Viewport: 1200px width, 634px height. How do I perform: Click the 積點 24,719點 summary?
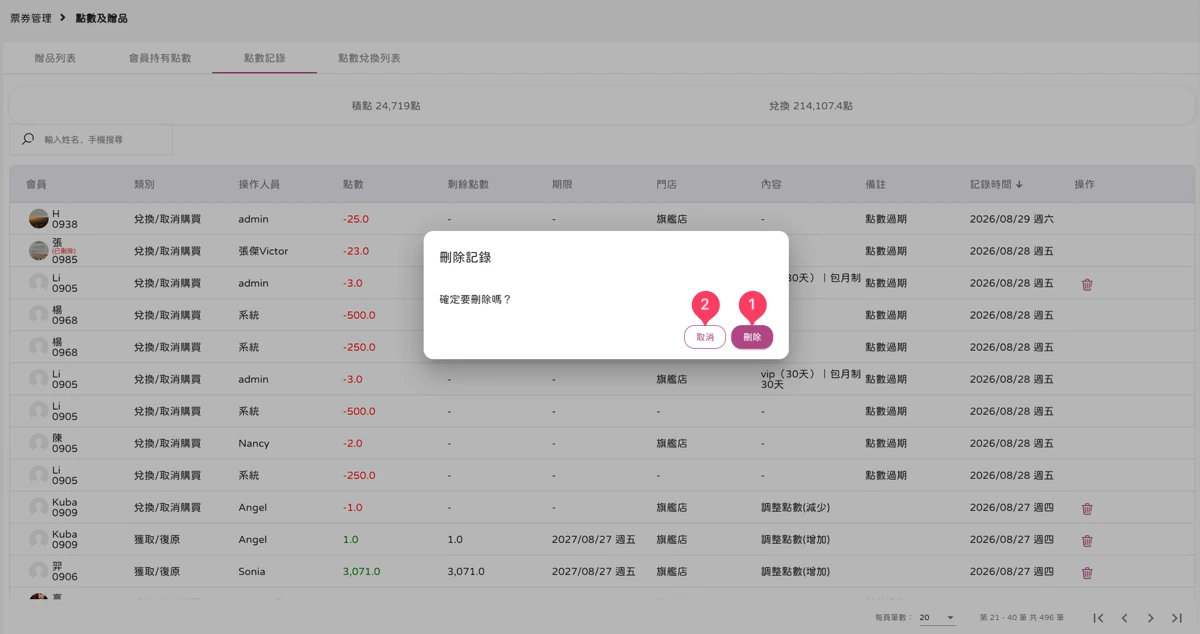386,105
